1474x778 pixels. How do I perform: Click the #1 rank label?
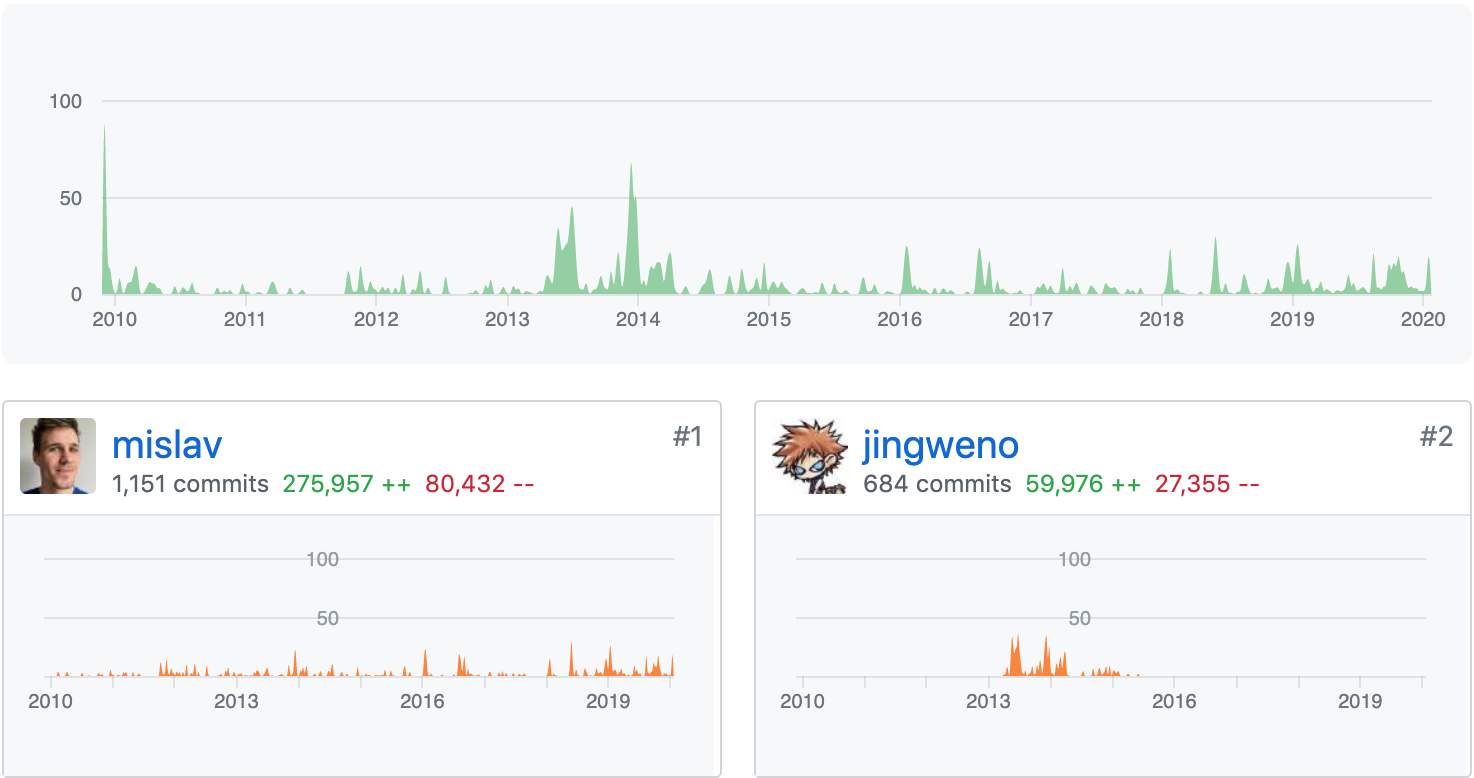pos(687,437)
